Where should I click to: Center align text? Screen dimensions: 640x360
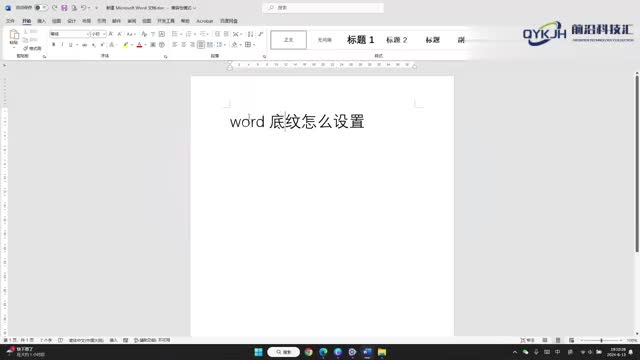pyautogui.click(x=184, y=44)
